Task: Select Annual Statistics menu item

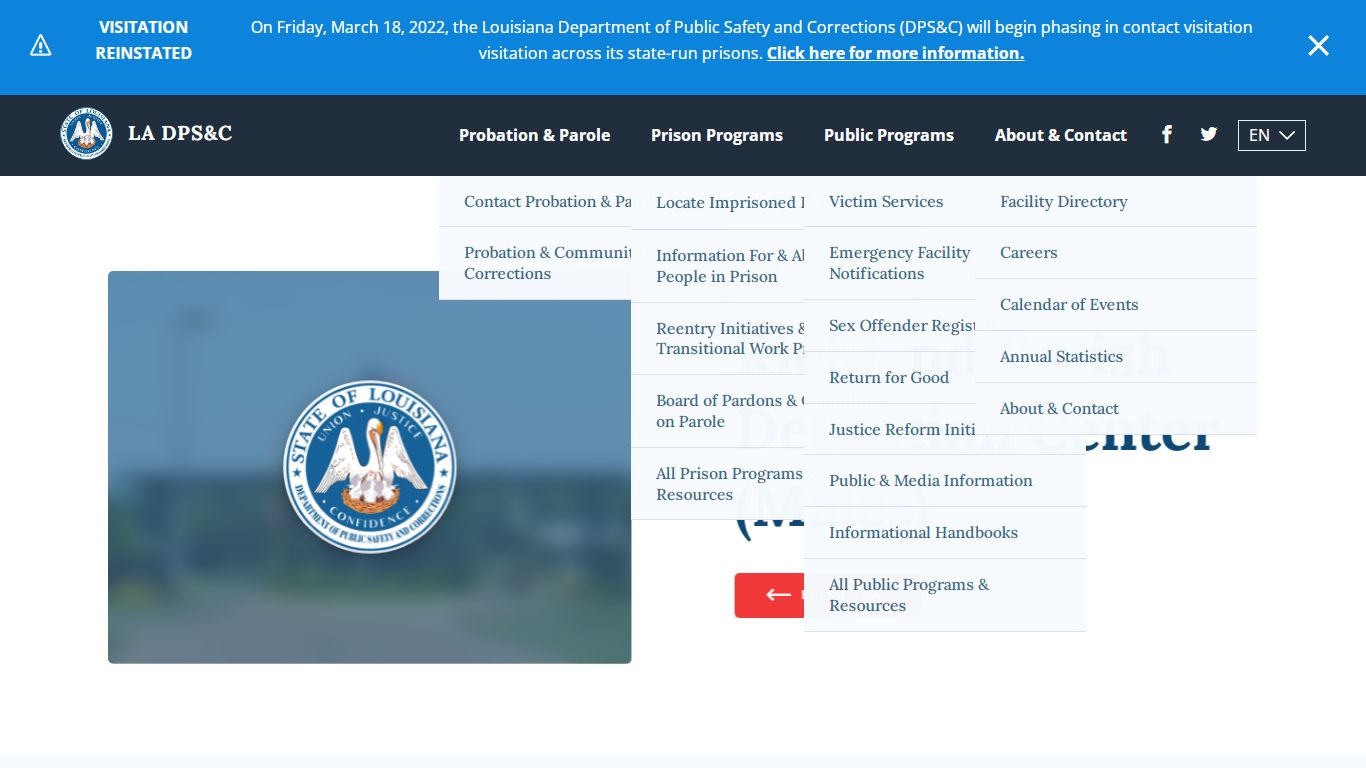Action: (x=1116, y=356)
